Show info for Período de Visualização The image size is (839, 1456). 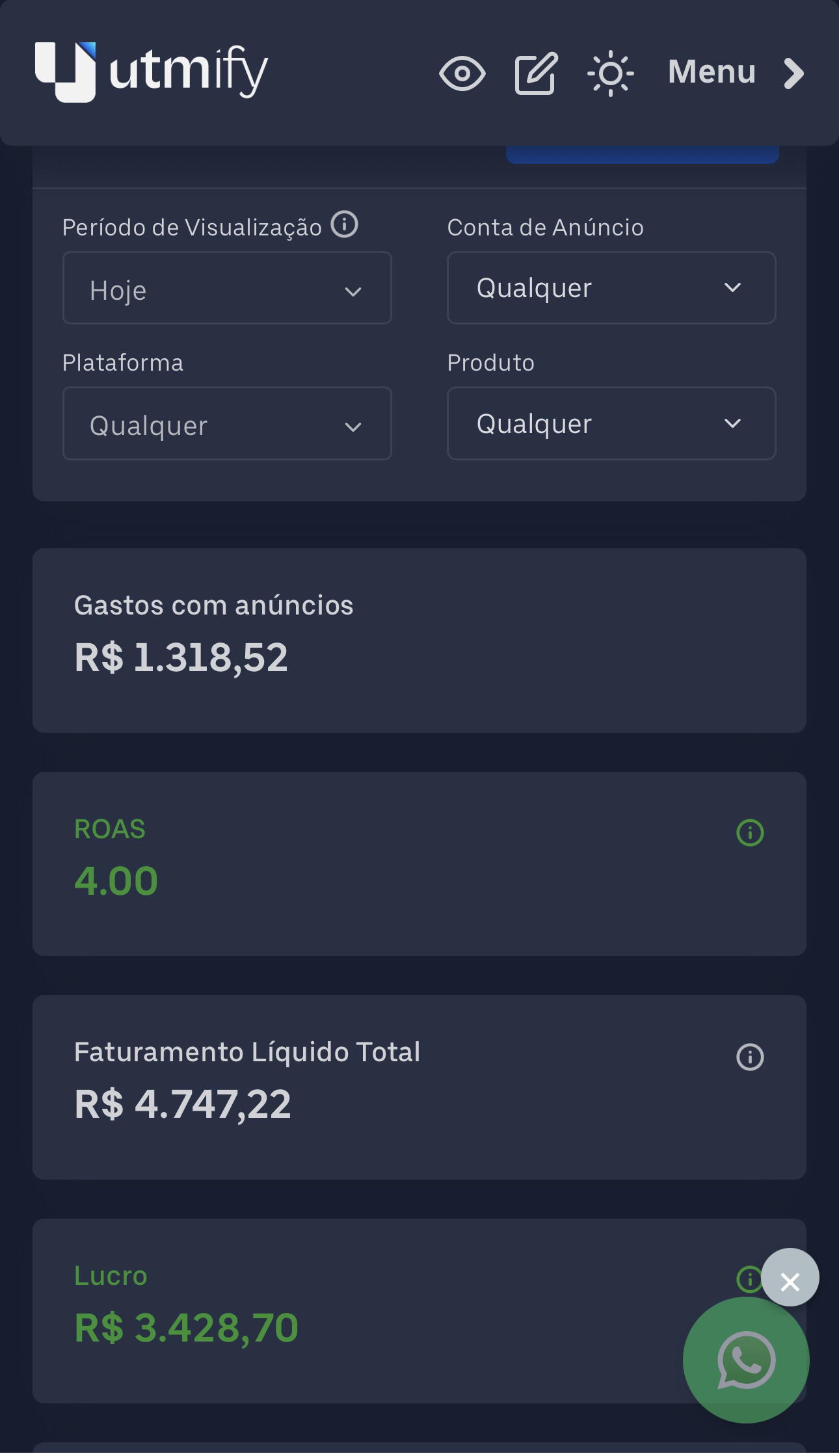(x=344, y=225)
